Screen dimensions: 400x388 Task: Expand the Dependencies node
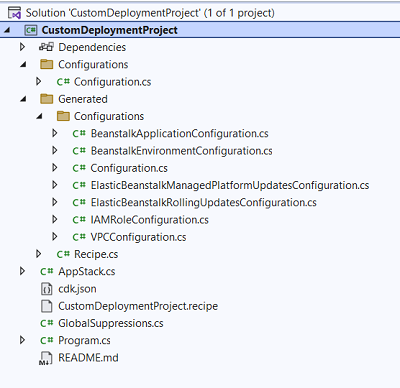click(22, 47)
